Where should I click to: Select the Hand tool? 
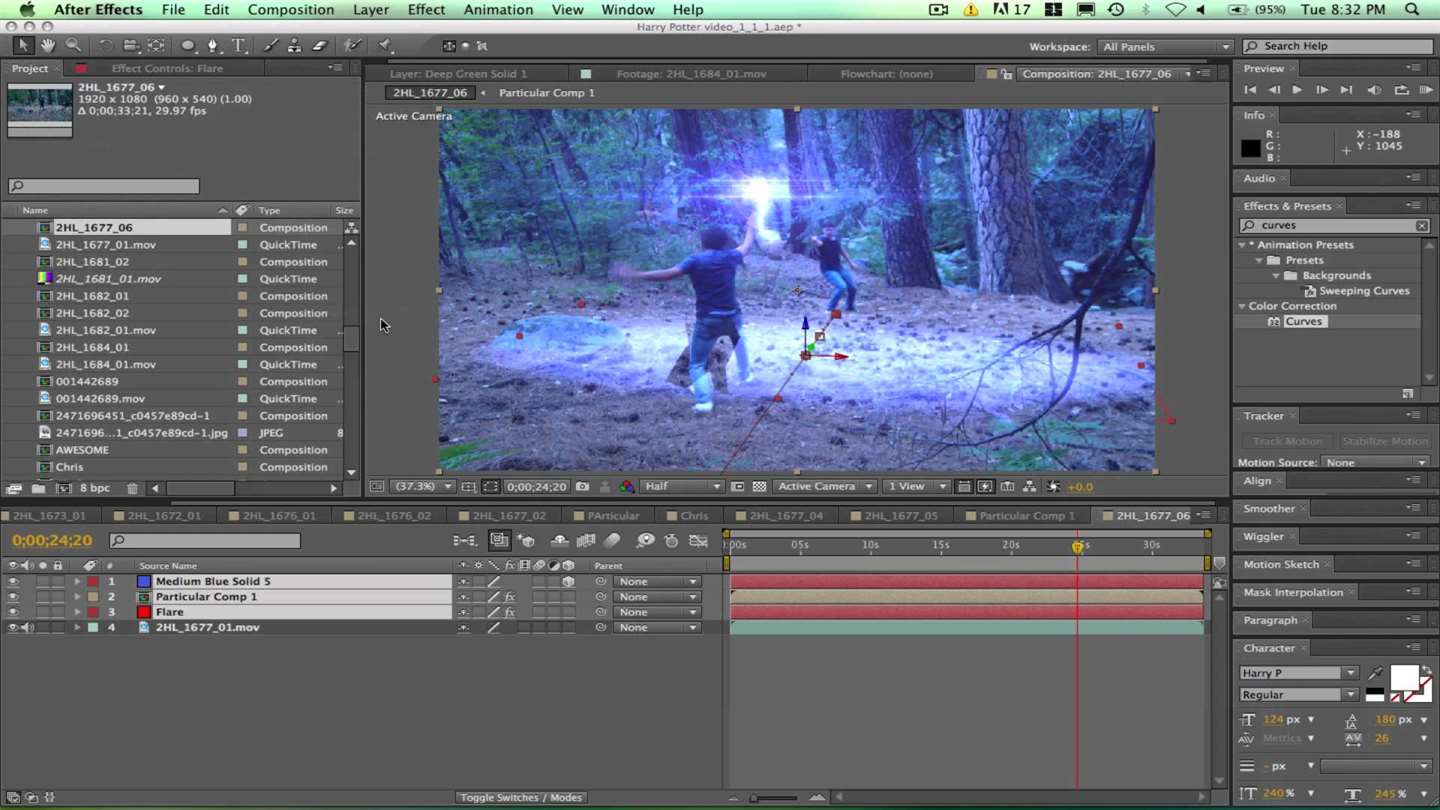click(x=47, y=46)
